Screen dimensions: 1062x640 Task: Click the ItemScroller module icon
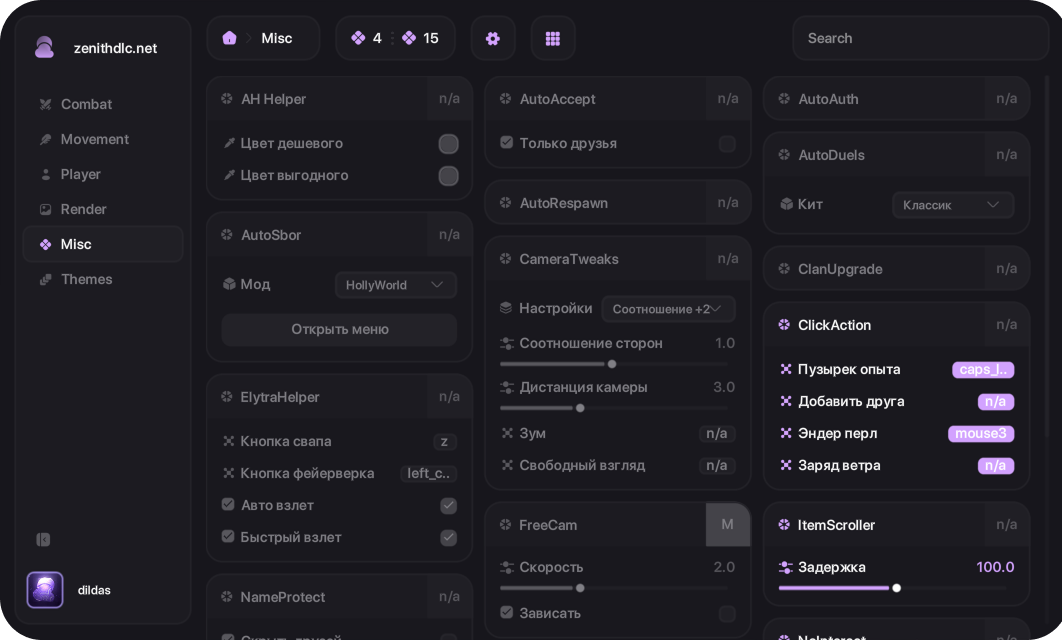(x=784, y=525)
